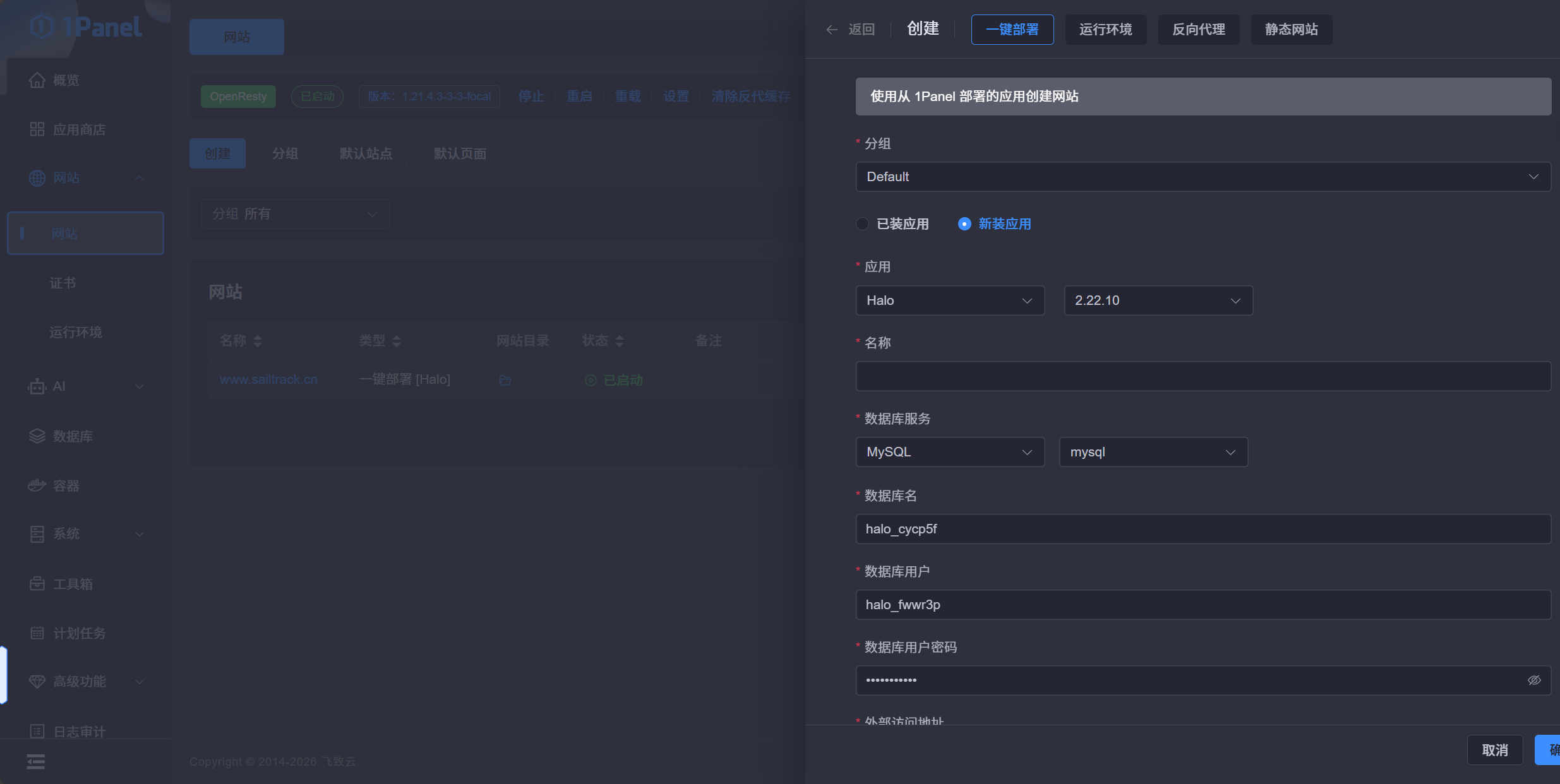
Task: Switch to the 静态网站 tab
Action: (1291, 30)
